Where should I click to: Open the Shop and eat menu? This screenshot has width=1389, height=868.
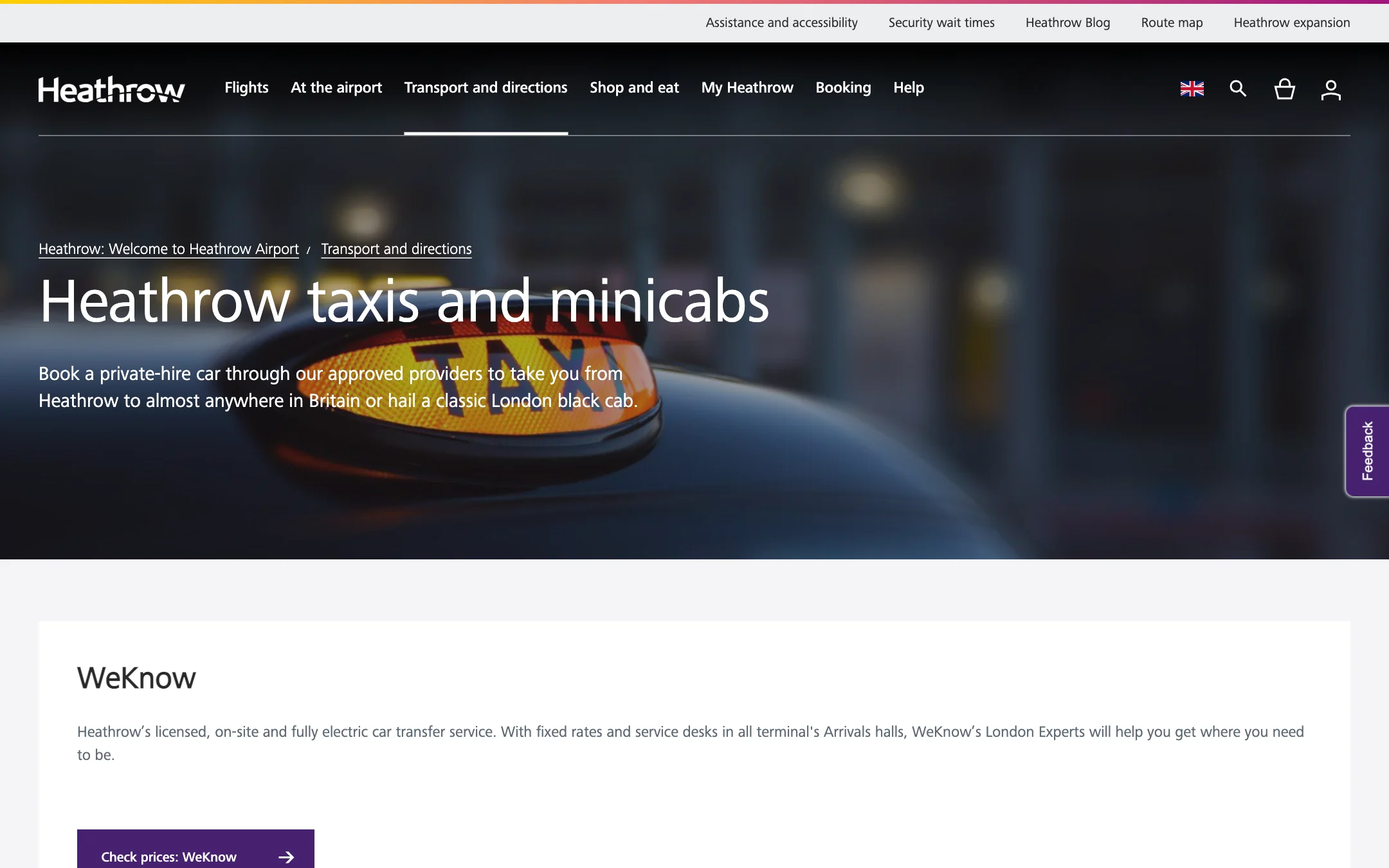[634, 87]
